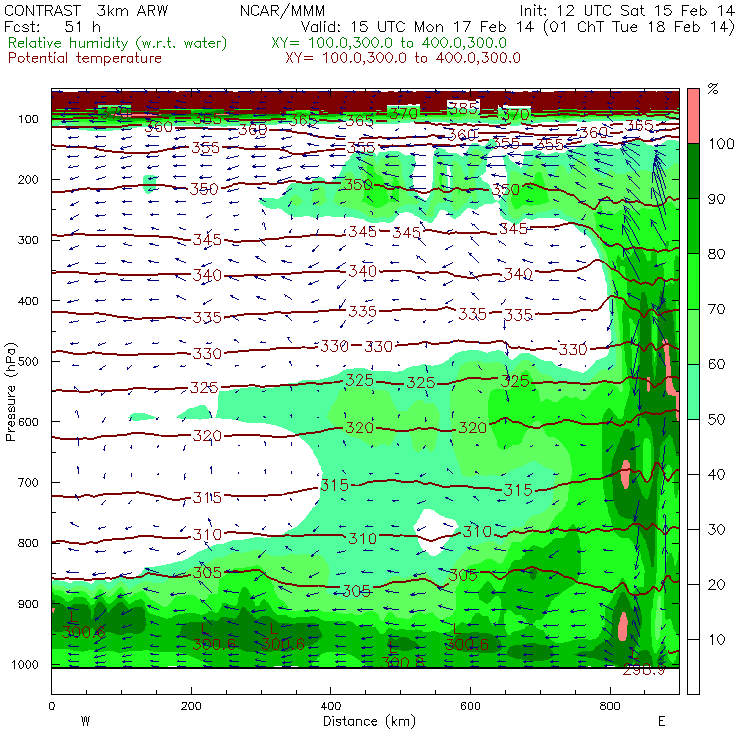Click the white 40–50% colorbar segment

[693, 446]
